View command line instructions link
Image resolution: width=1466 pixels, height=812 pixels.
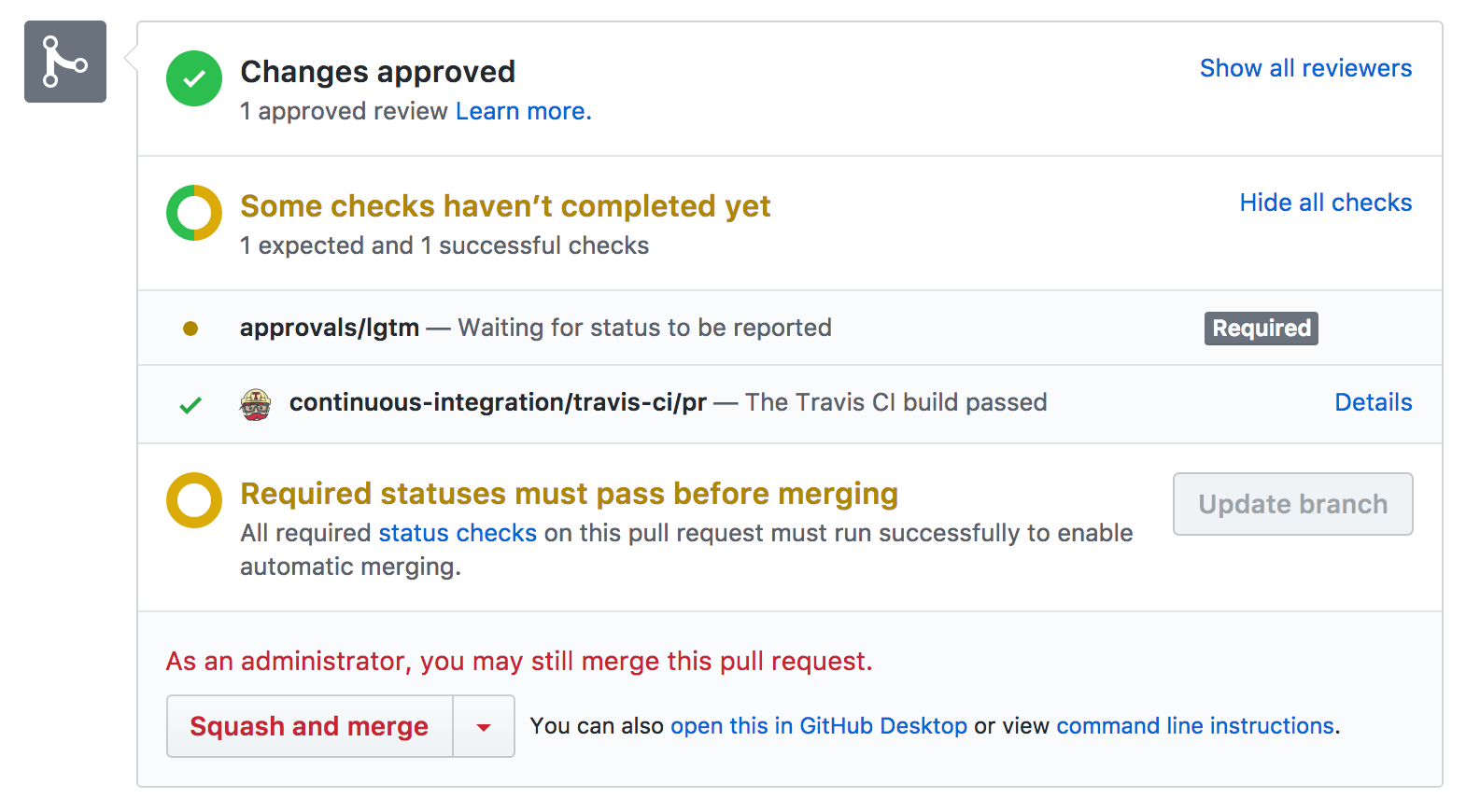1195,726
